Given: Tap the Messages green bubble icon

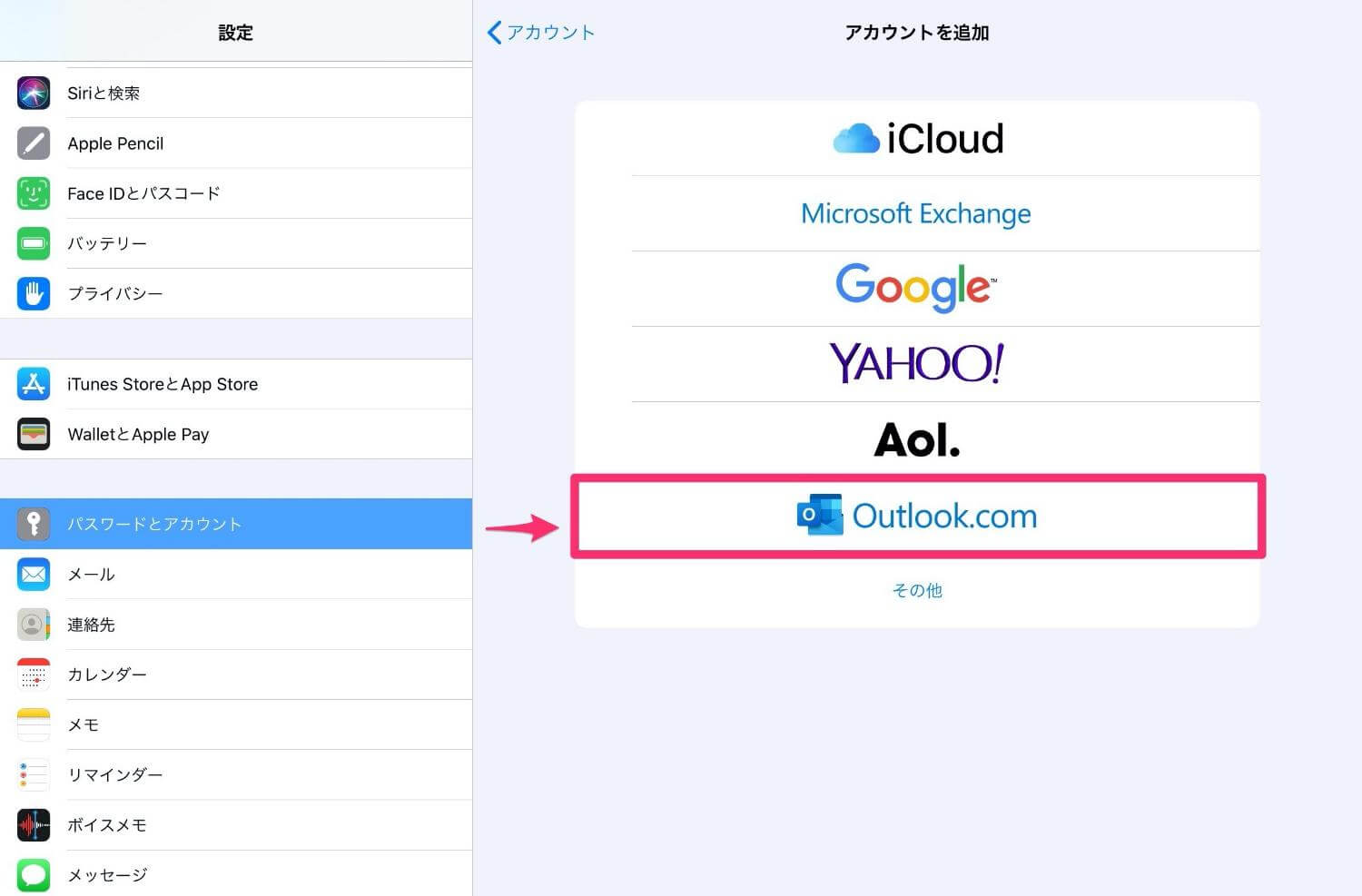Looking at the screenshot, I should (34, 875).
